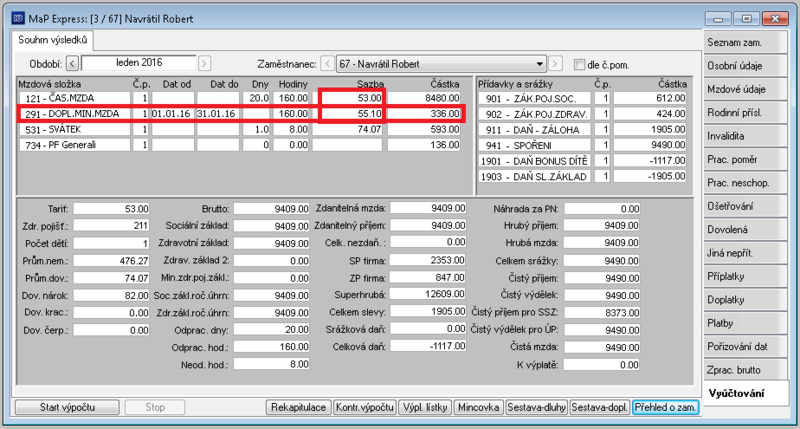Click the 'Počet dětí' field
The width and height of the screenshot is (800, 429).
pos(111,243)
